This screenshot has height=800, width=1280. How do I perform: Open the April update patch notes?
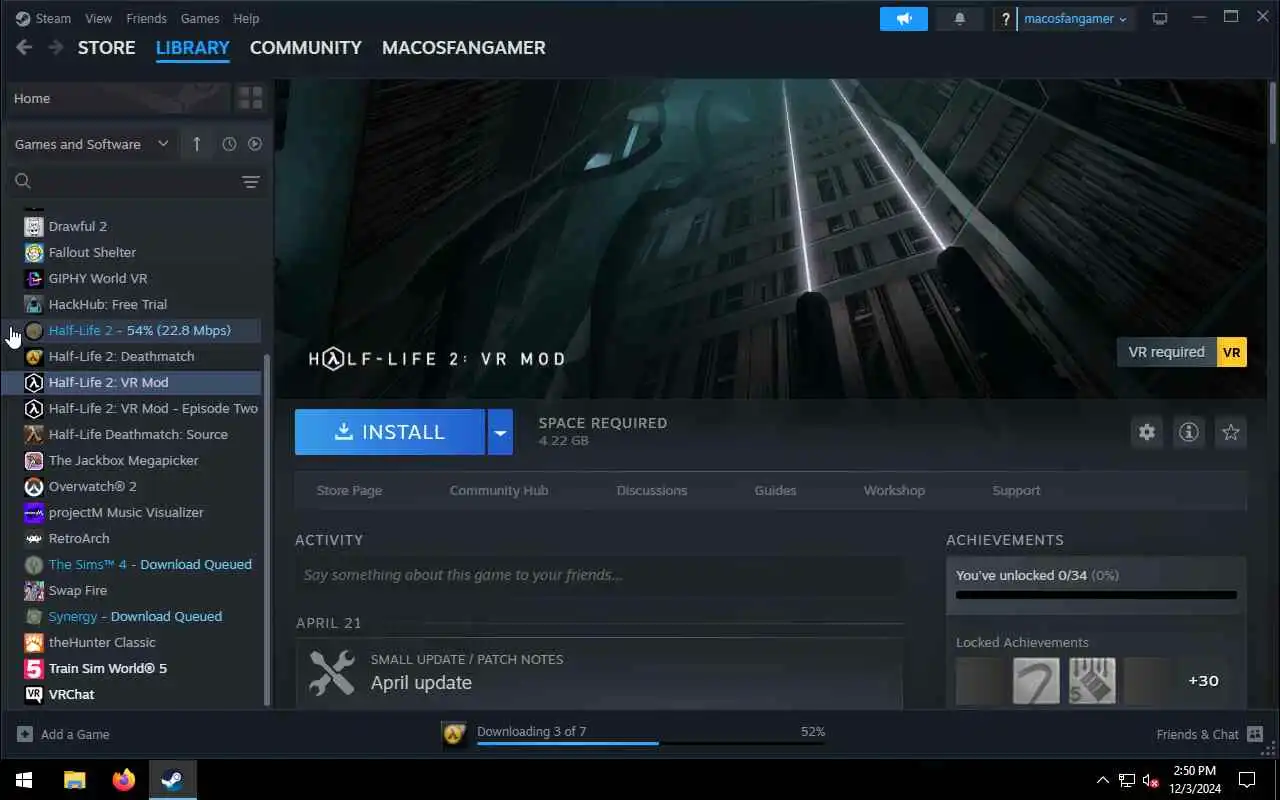(x=599, y=673)
